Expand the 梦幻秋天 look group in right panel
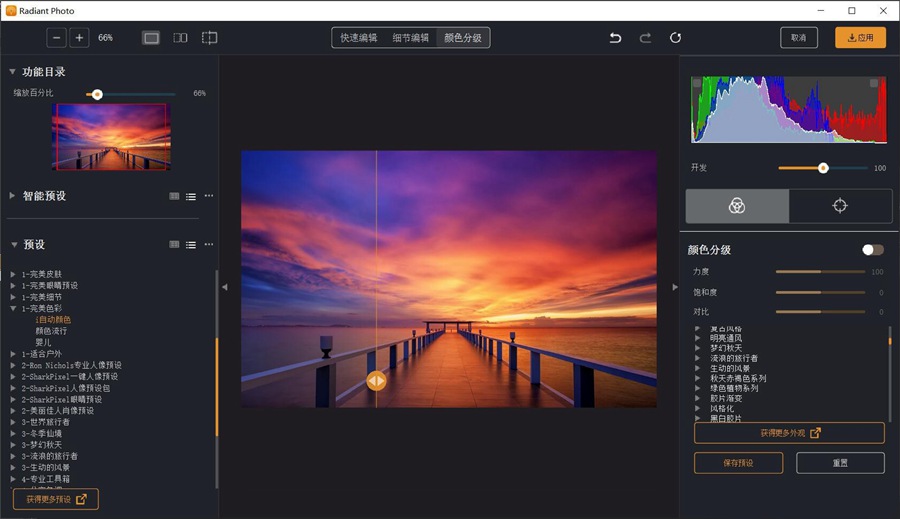 pos(697,348)
